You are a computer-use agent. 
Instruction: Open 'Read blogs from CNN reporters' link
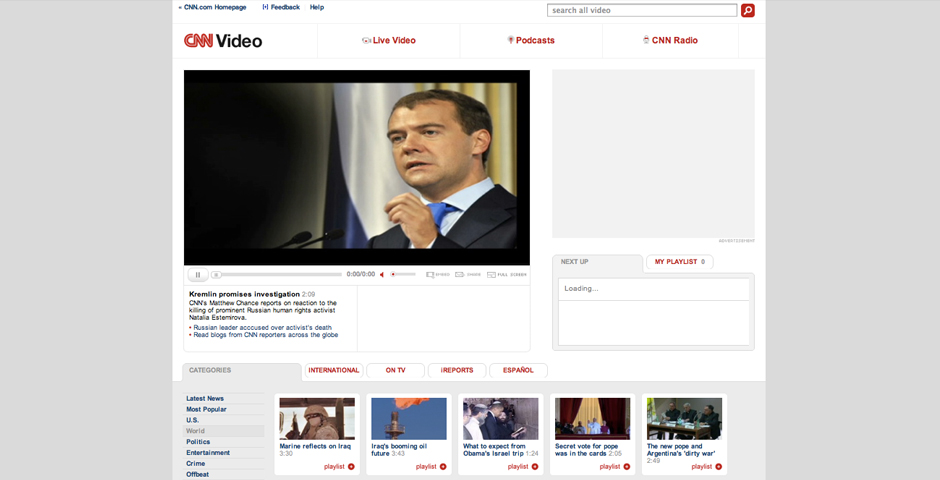pyautogui.click(x=266, y=335)
